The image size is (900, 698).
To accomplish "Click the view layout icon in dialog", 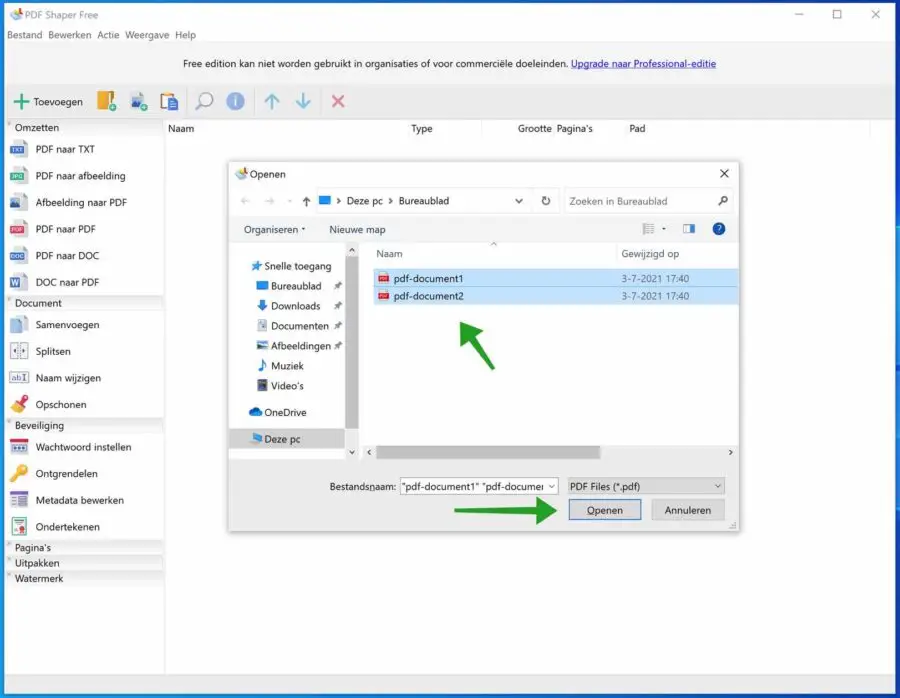I will pos(648,229).
